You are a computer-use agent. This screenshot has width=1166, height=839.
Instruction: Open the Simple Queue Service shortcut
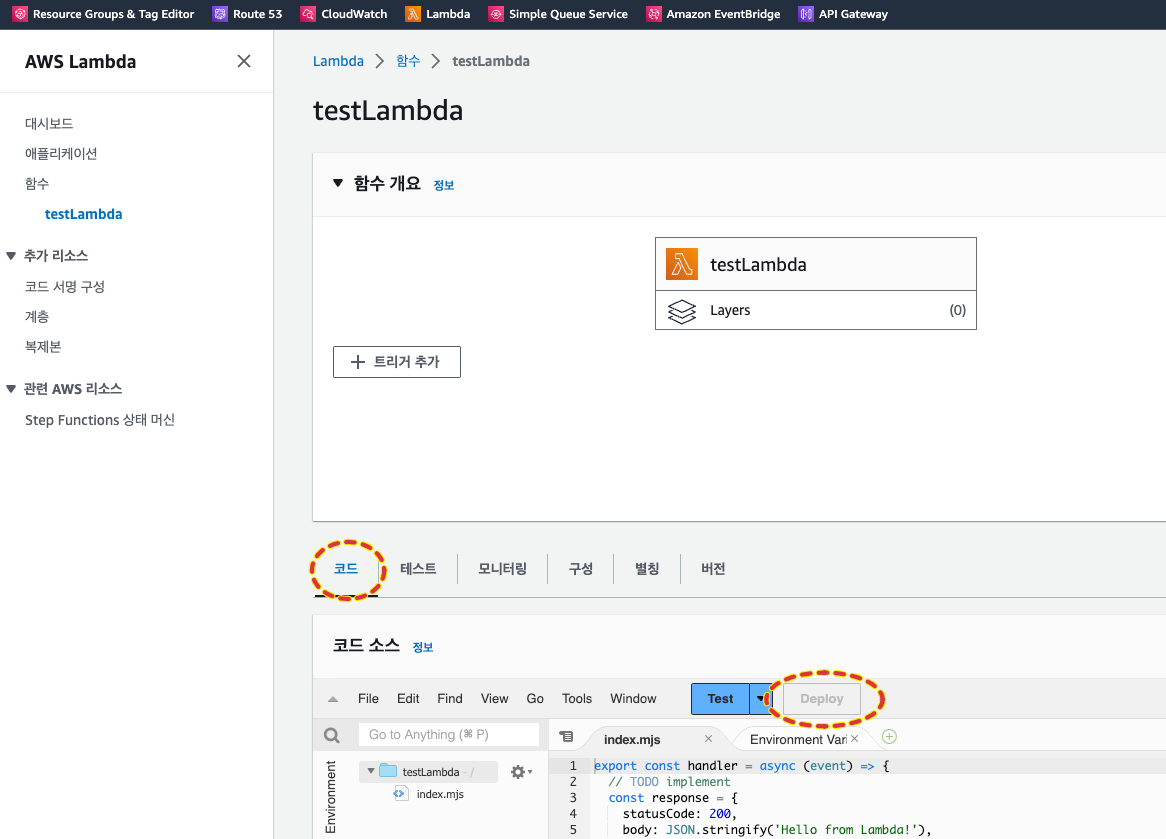click(x=558, y=14)
